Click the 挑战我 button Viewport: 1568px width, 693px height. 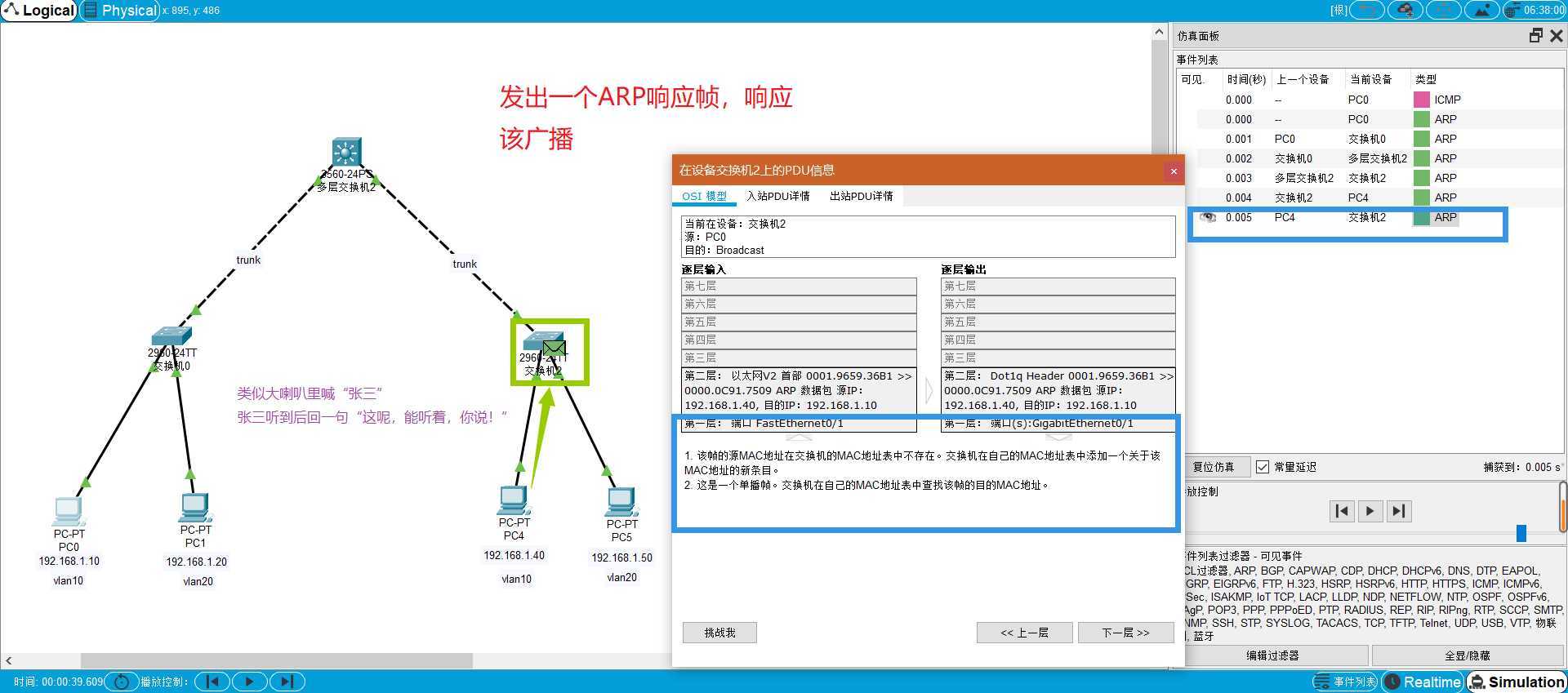click(x=719, y=633)
